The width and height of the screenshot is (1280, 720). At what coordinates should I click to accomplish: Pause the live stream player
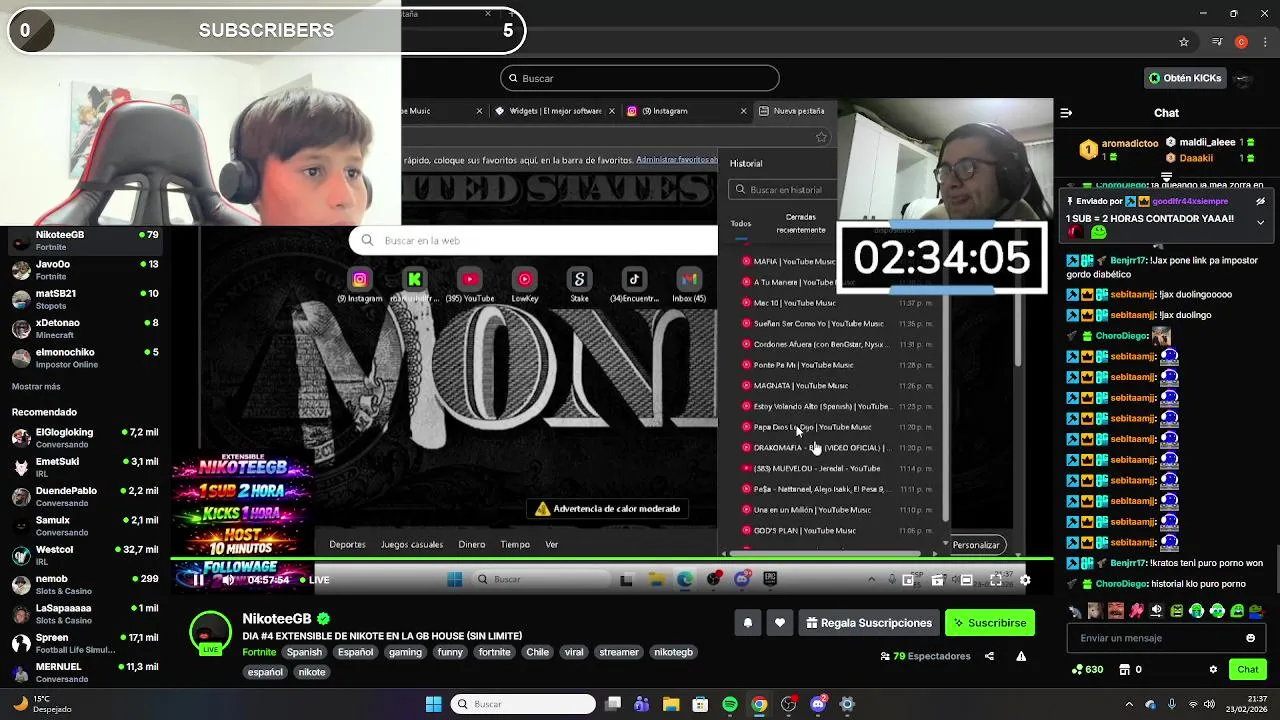[x=198, y=580]
